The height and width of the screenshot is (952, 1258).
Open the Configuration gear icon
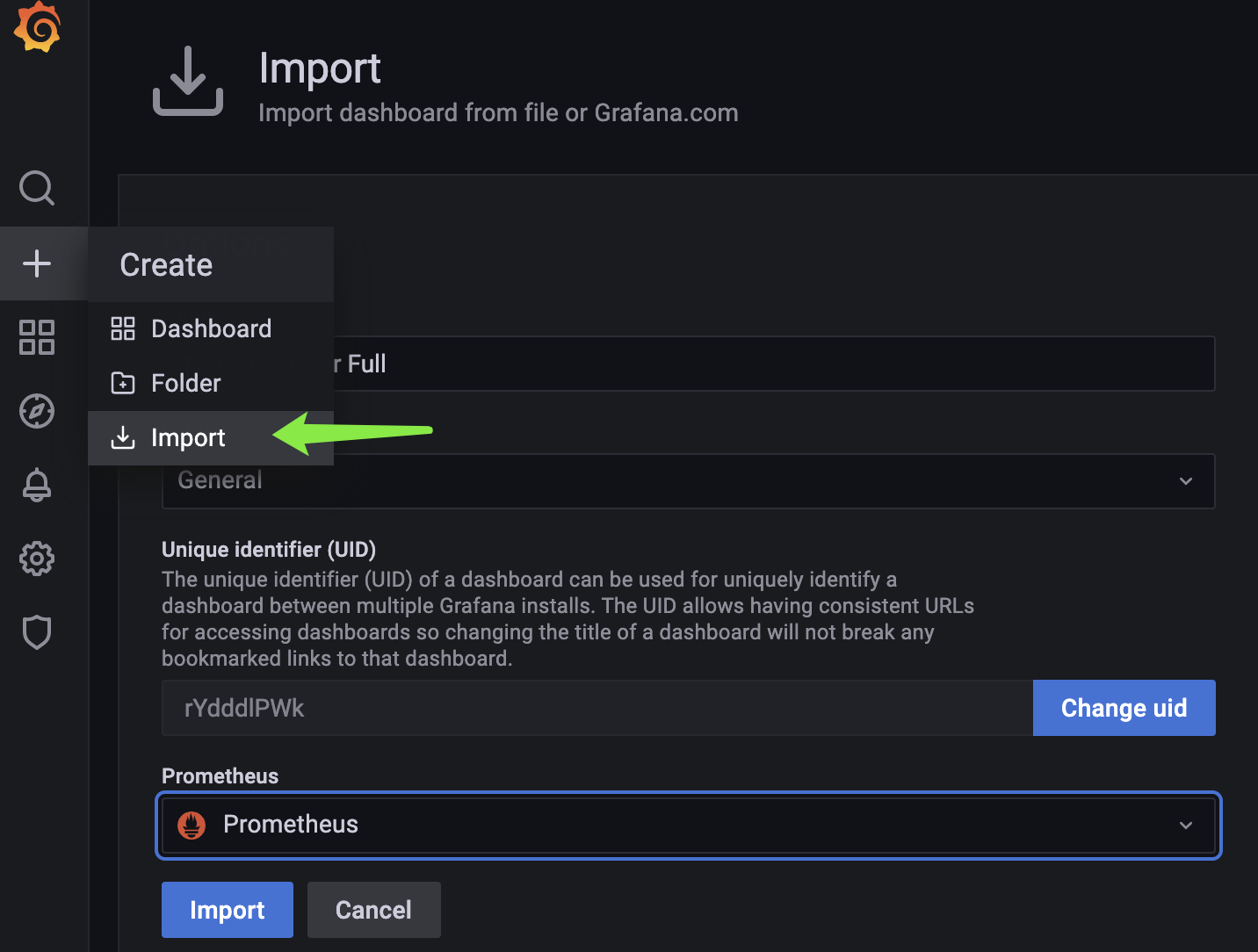pos(37,559)
